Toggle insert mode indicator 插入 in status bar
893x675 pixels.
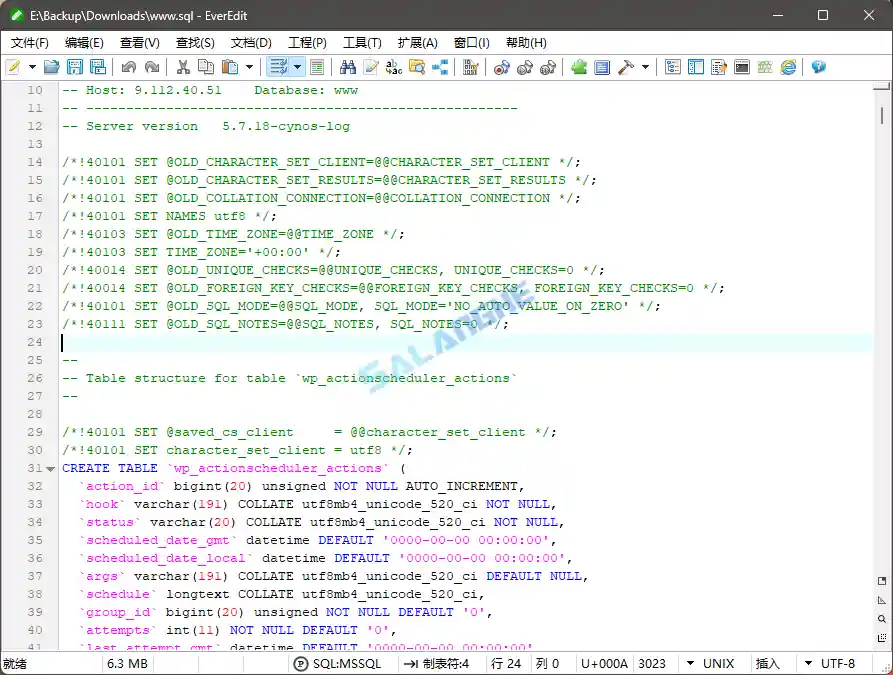[767, 664]
